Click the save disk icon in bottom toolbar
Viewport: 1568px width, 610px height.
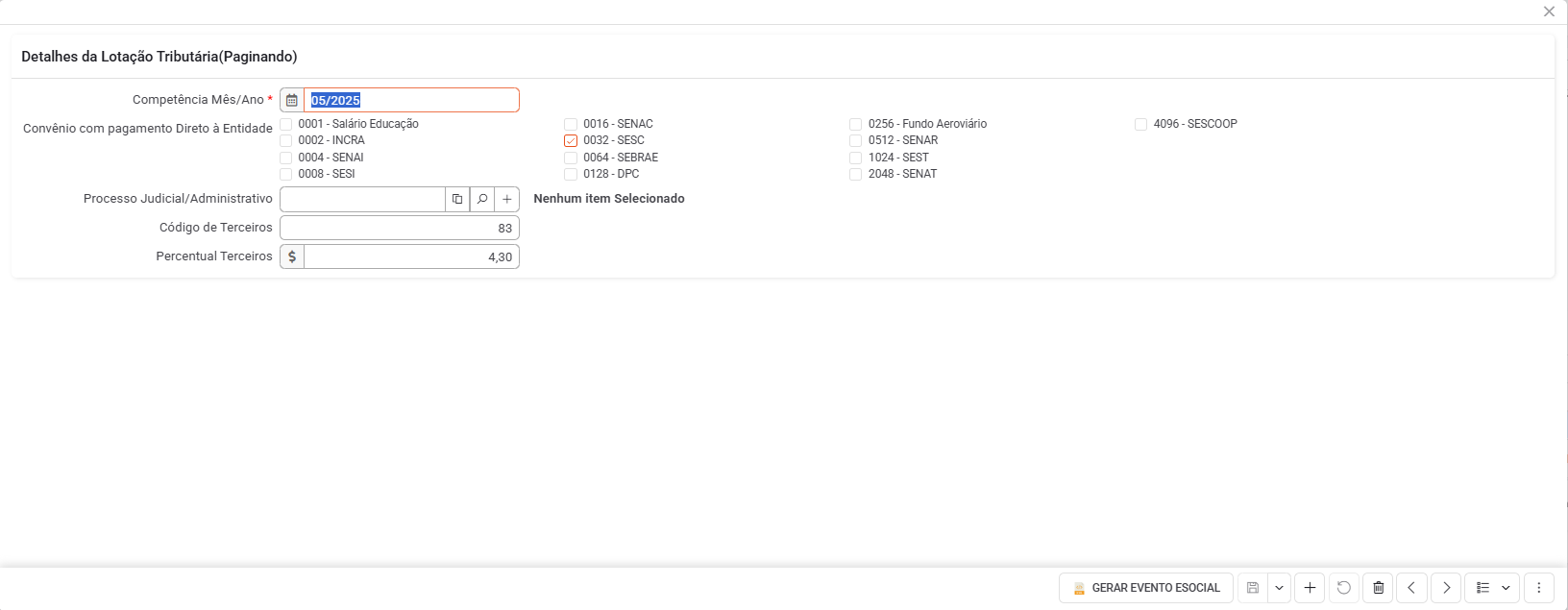click(x=1253, y=588)
